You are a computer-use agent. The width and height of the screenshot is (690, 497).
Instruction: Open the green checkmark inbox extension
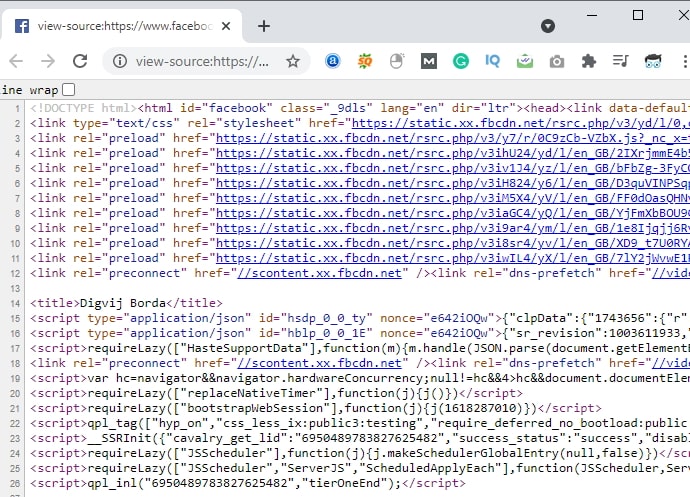pos(525,61)
